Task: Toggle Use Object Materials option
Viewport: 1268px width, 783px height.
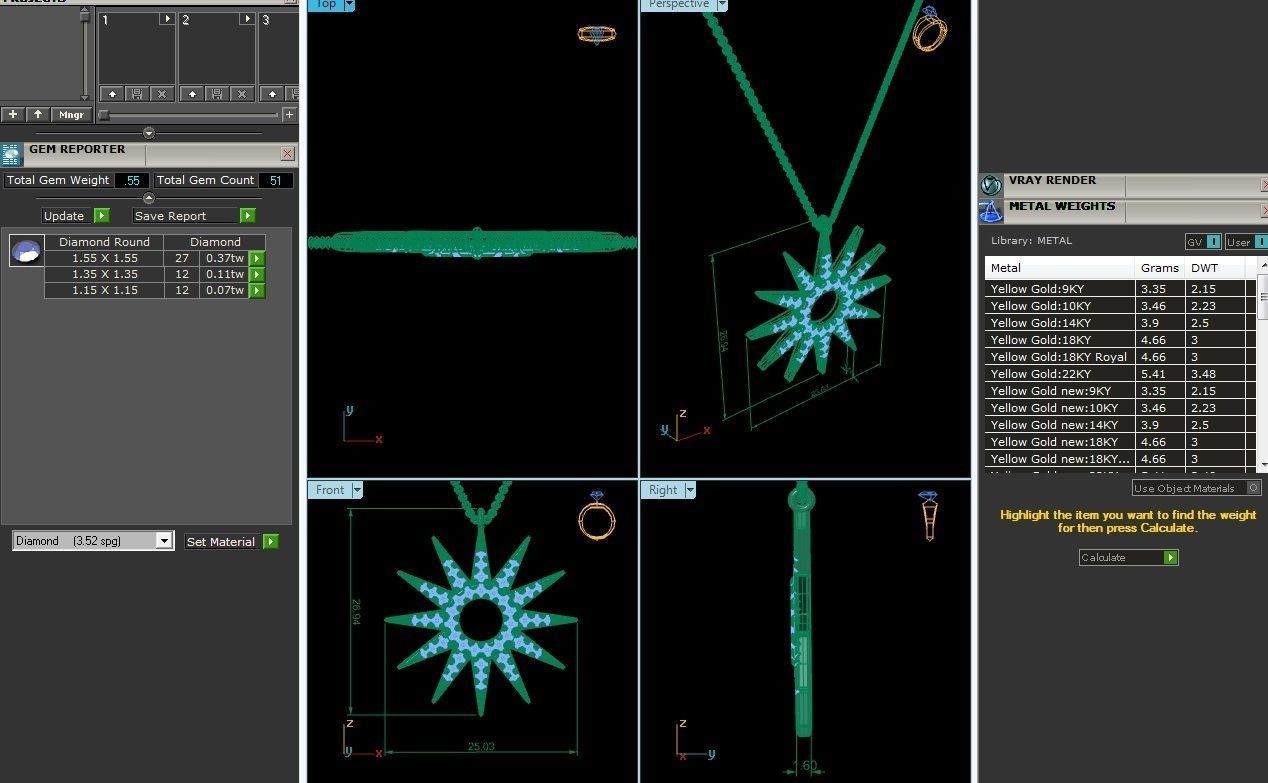Action: [1197, 488]
